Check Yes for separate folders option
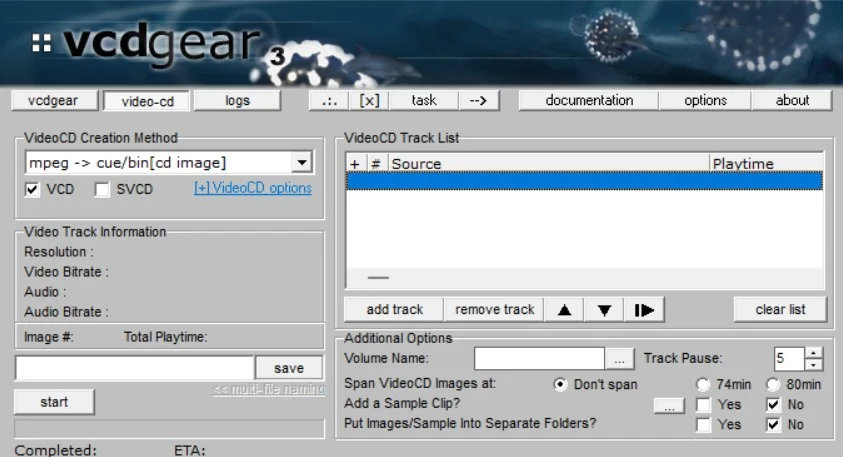 703,425
